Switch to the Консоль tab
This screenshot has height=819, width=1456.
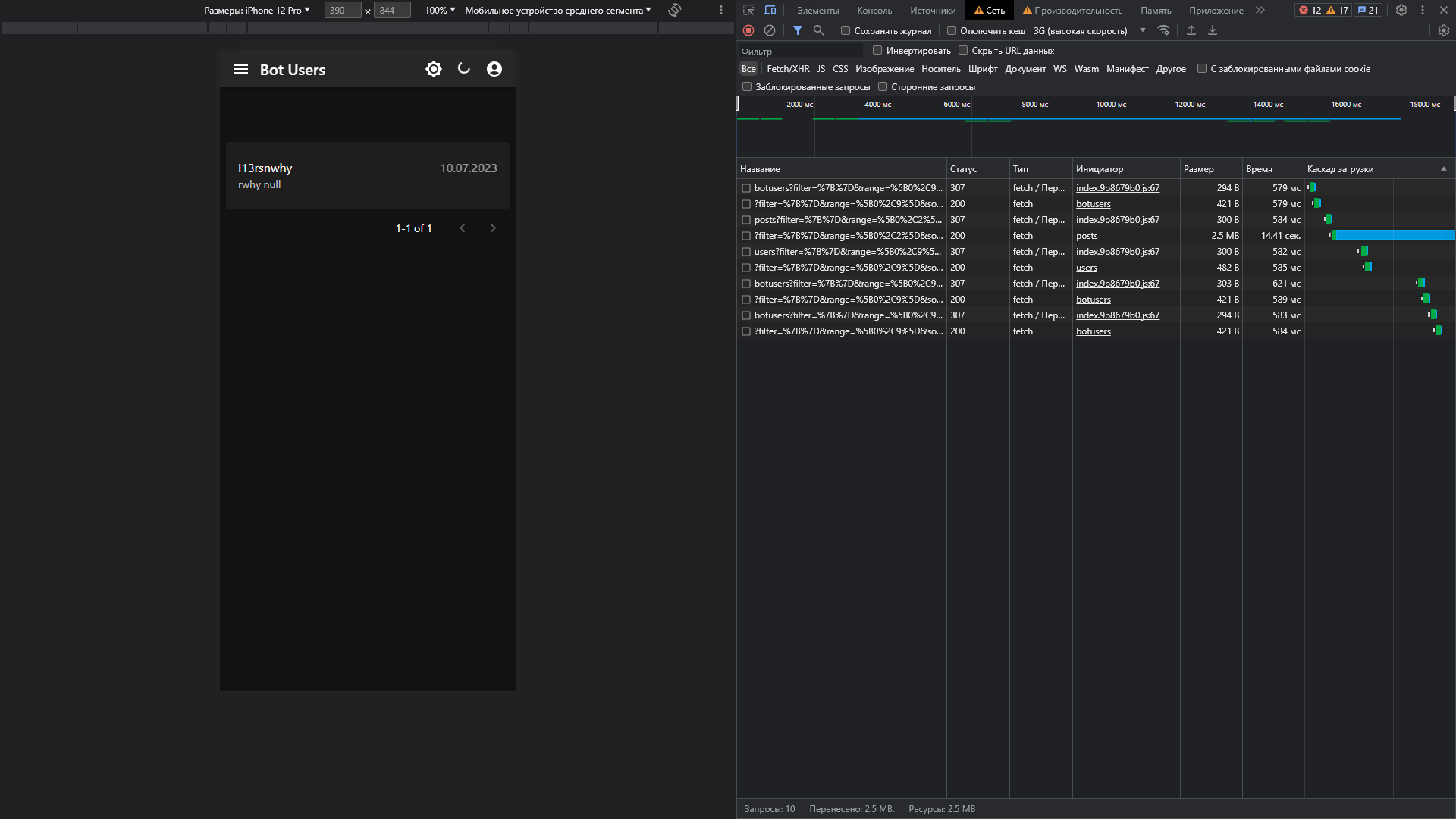point(874,10)
